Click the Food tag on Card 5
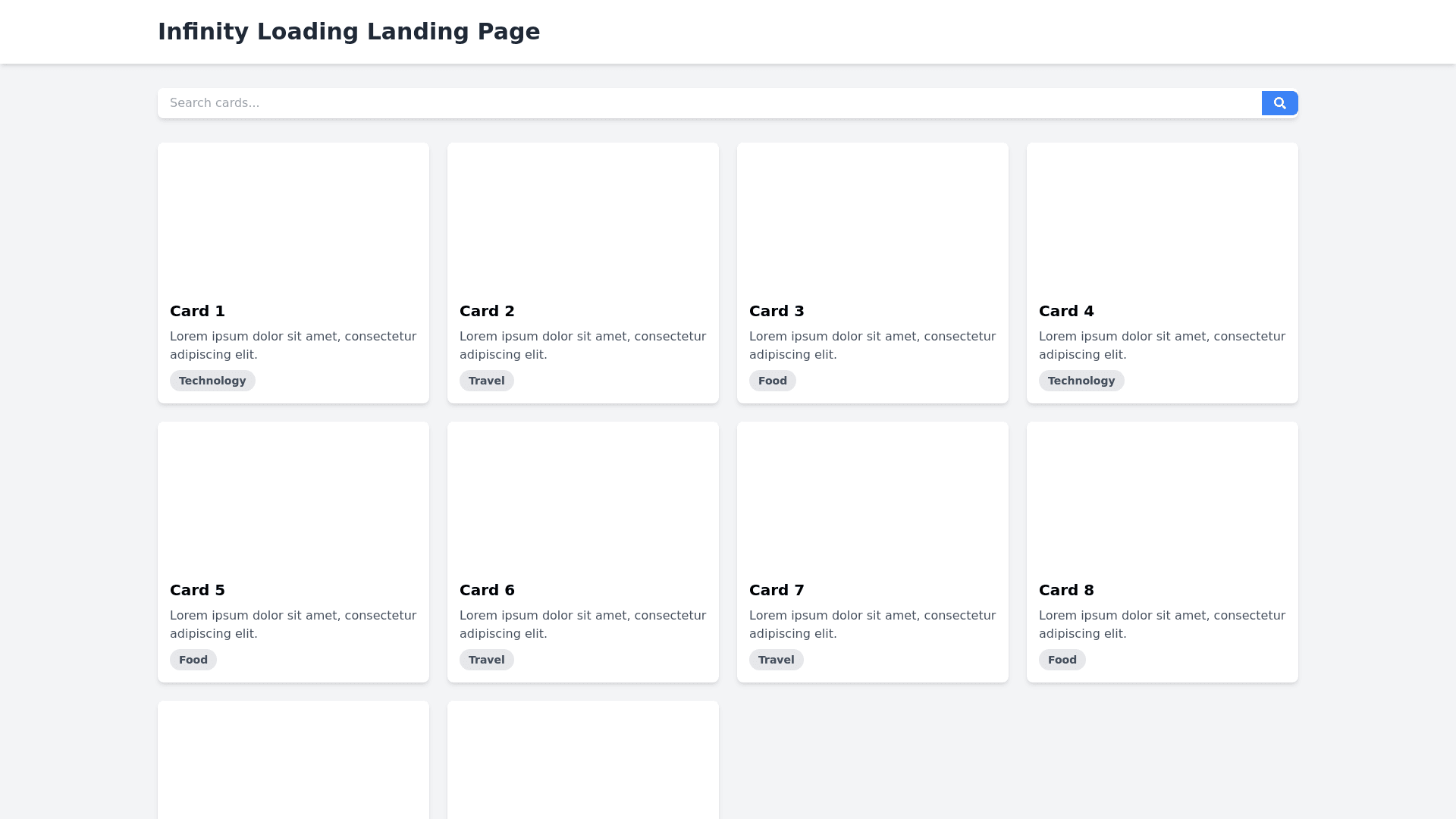 [193, 660]
